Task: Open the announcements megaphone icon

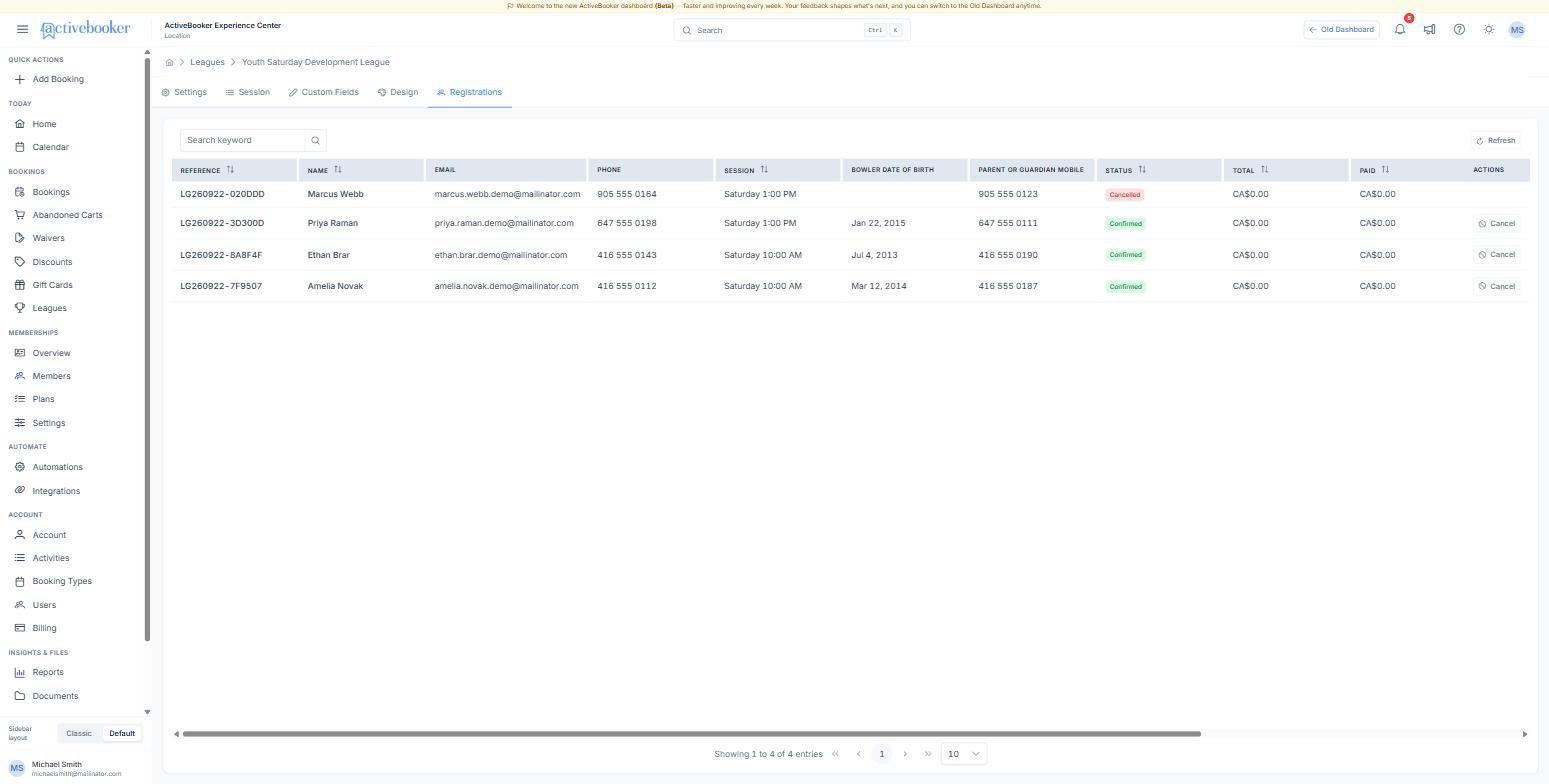Action: point(1430,29)
